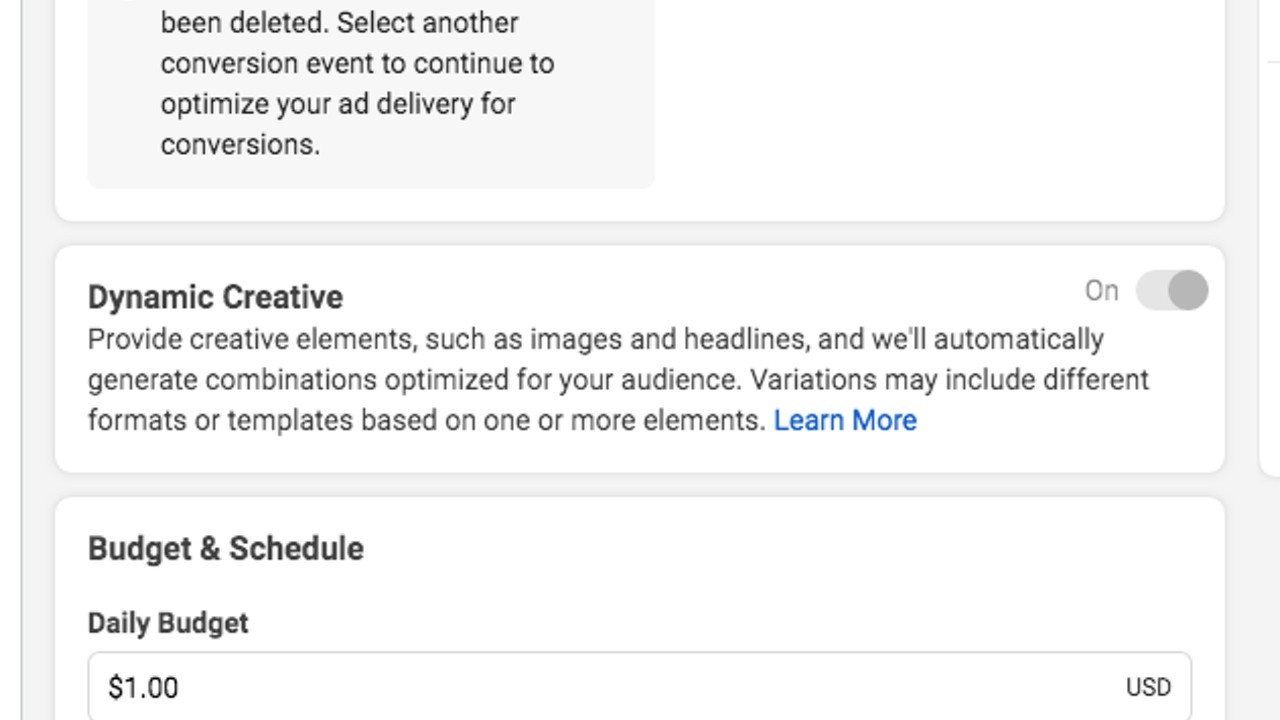Click the "formats or templates based" text
This screenshot has height=720, width=1280.
click(426, 420)
